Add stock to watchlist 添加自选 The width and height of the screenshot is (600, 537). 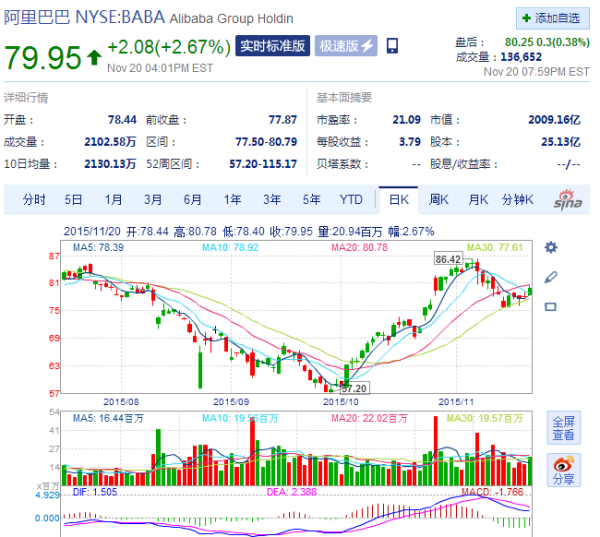[553, 18]
